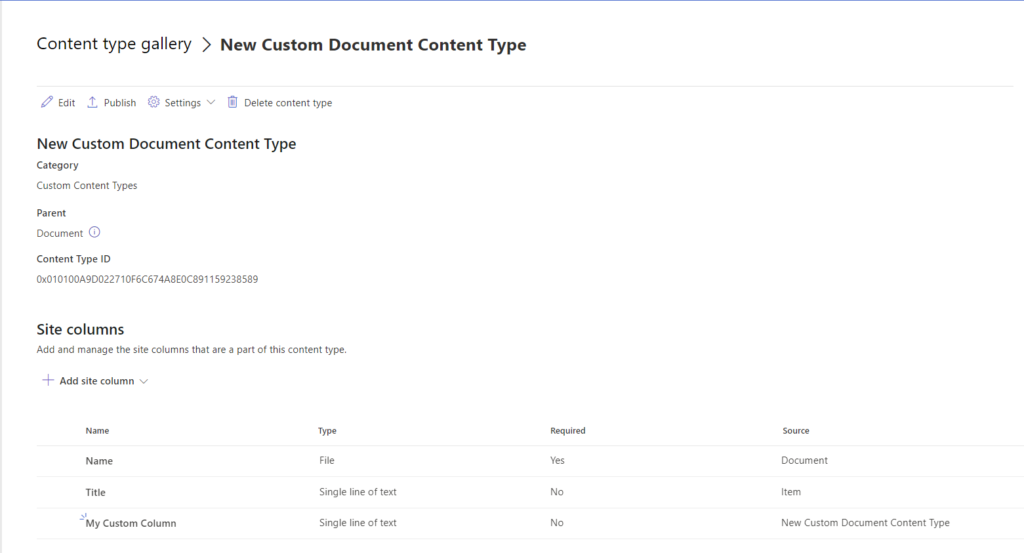This screenshot has height=553, width=1024.
Task: Click Single line of text in Title row
Action: pyautogui.click(x=358, y=492)
